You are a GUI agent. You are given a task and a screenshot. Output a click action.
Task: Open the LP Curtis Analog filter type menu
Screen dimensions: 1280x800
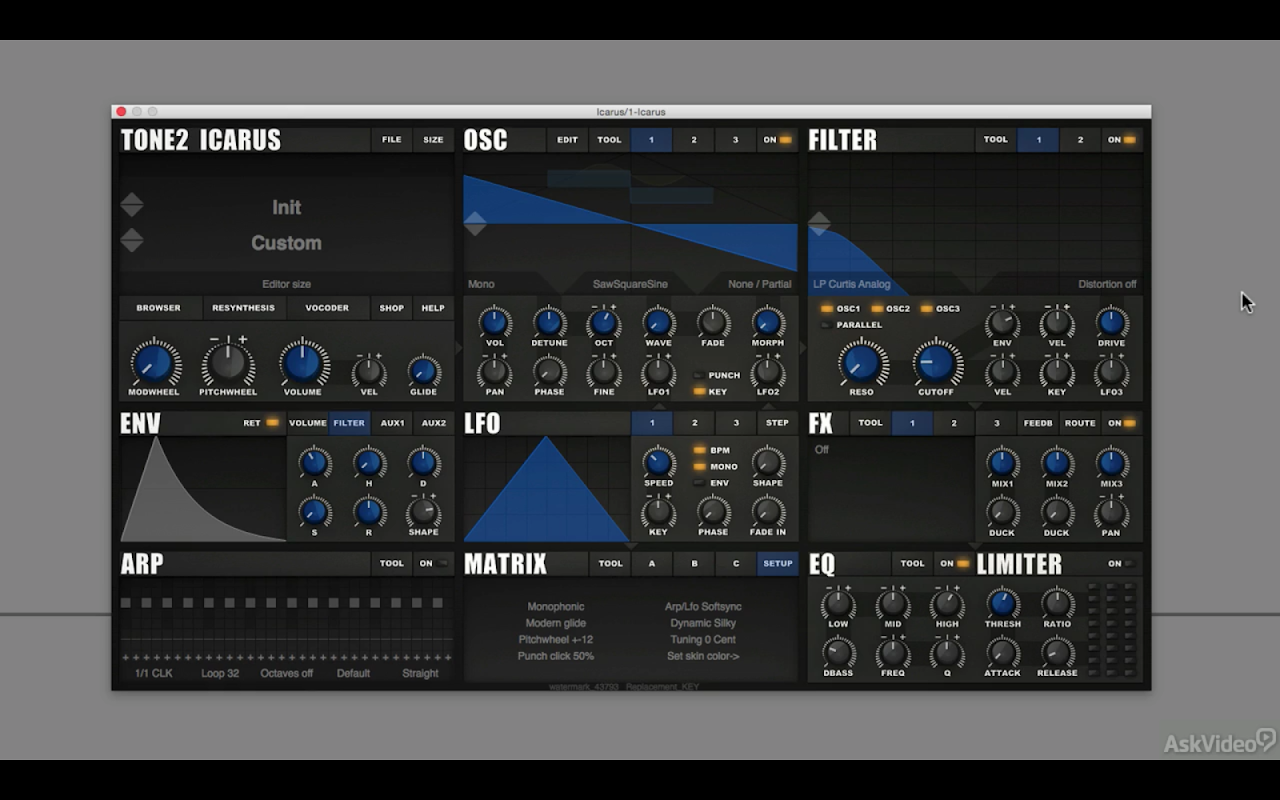(x=851, y=284)
